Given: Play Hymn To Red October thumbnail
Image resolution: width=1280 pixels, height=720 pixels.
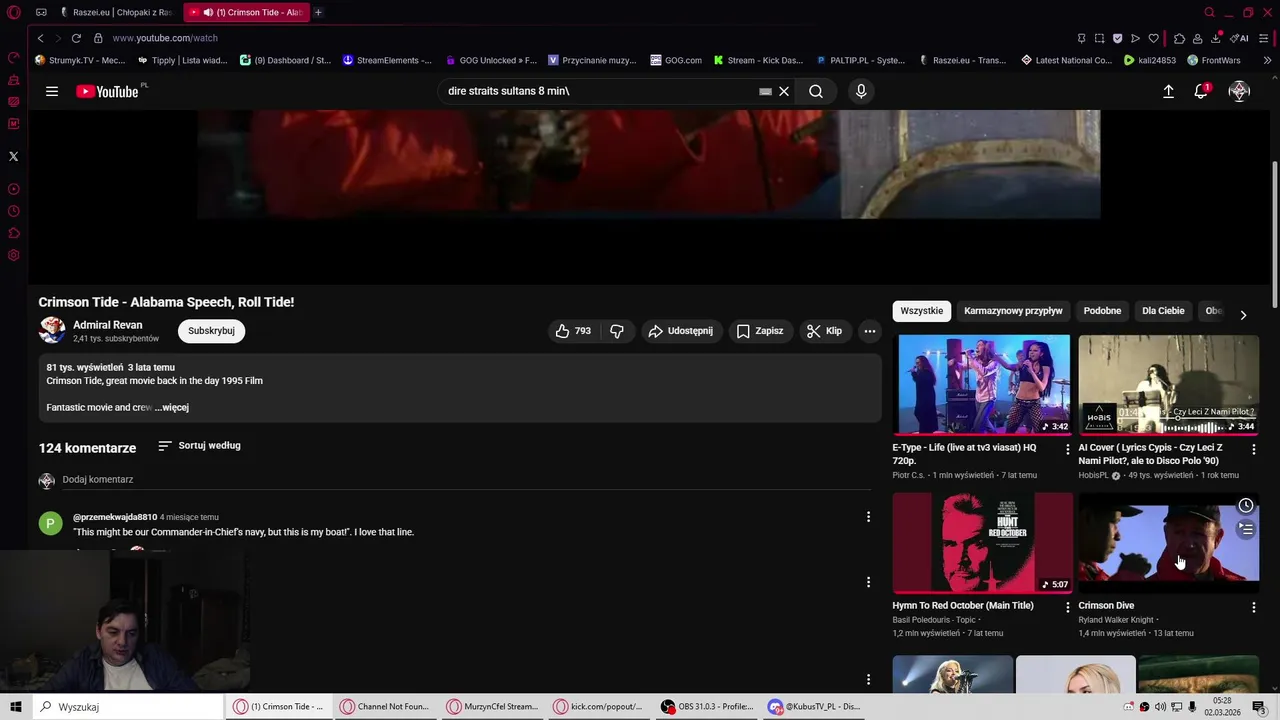Looking at the screenshot, I should (x=983, y=542).
